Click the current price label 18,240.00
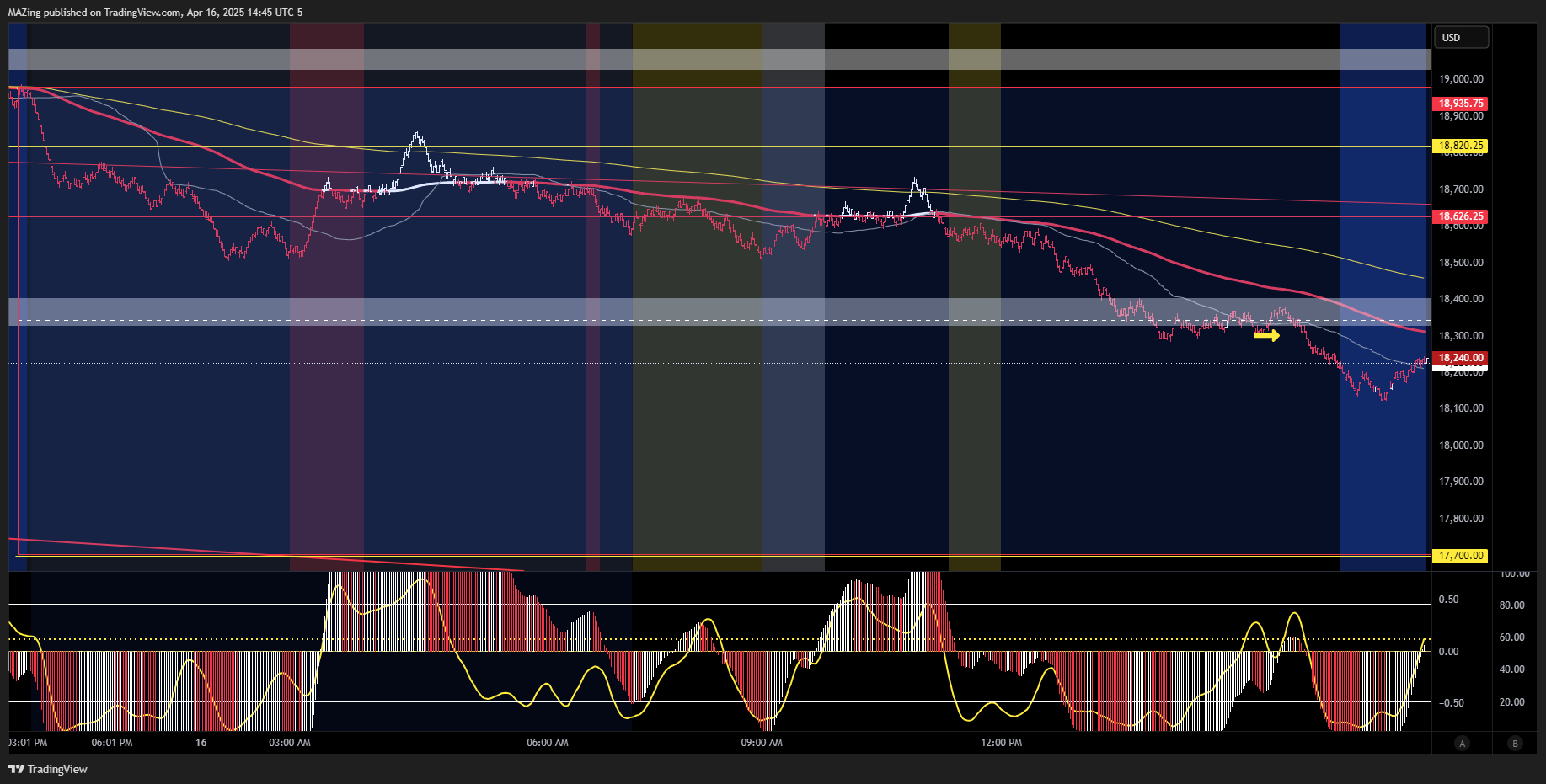Screen dimensions: 1546x784 coord(1460,358)
